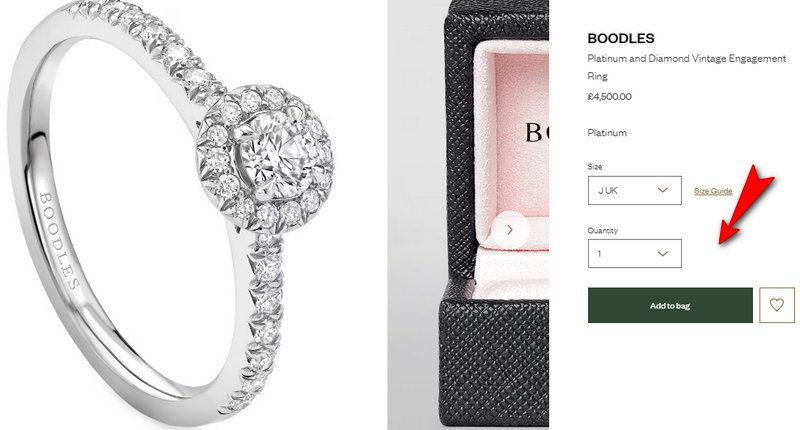The image size is (800, 430).
Task: Click the centre diamond on the ring photo
Action: click(x=269, y=156)
